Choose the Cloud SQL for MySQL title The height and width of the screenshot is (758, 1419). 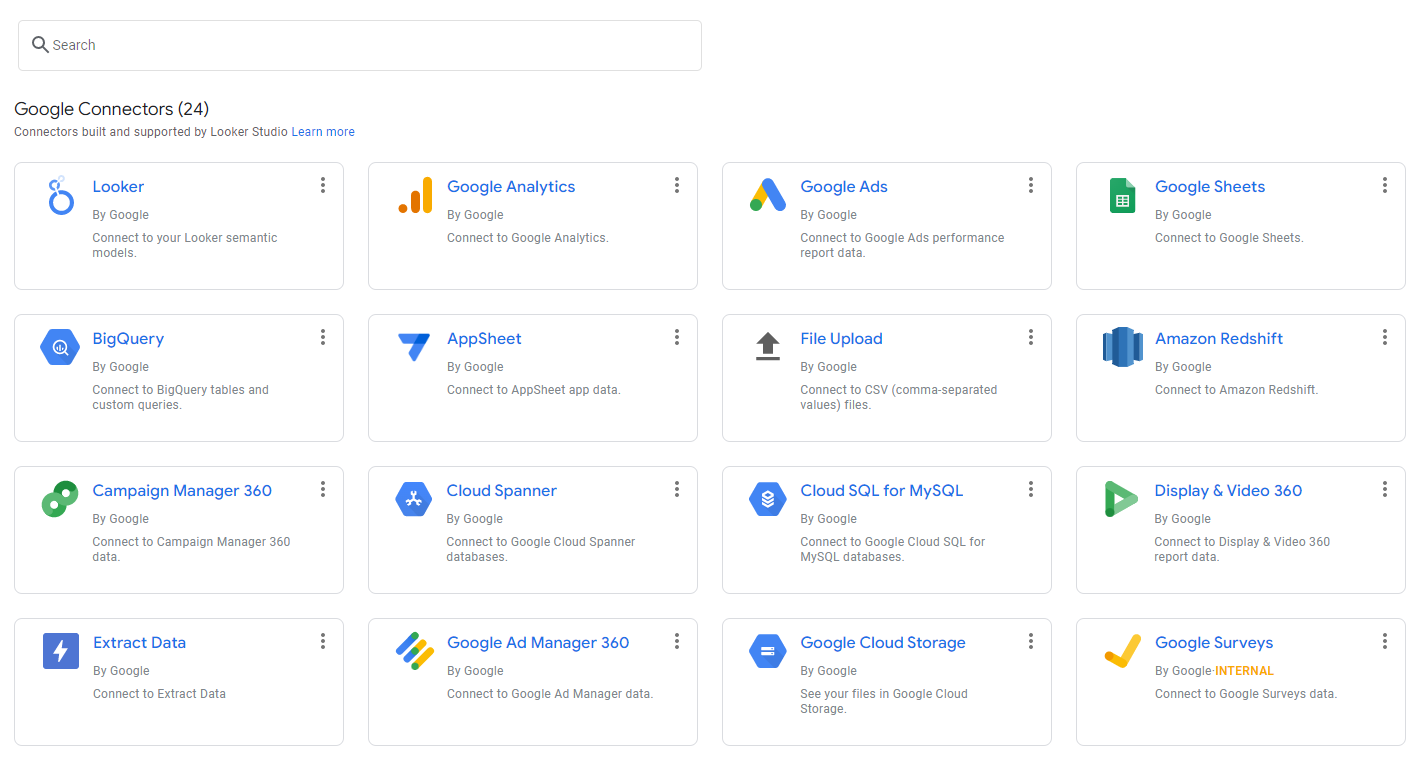click(x=882, y=490)
